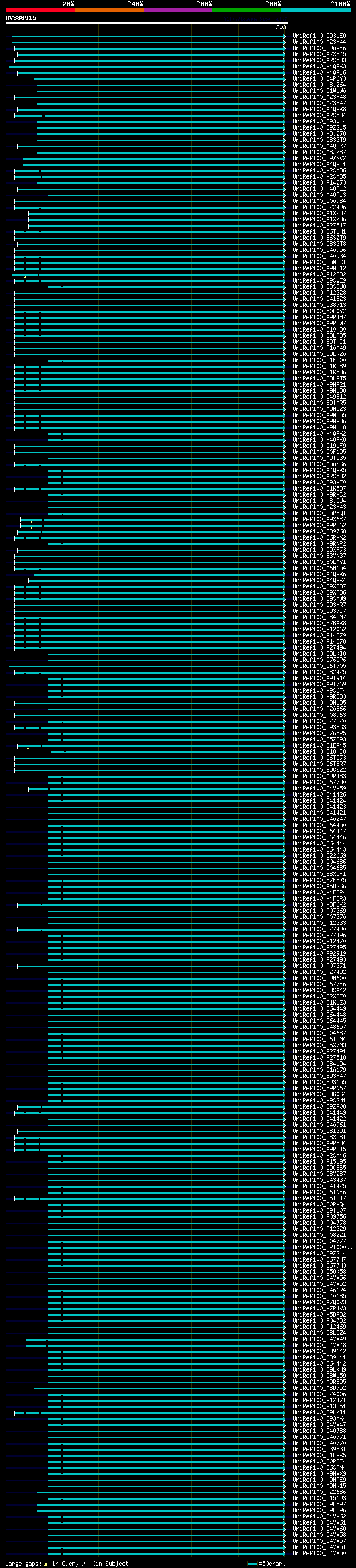Select the UniRef100_P14273 label
Image resolution: width=356 pixels, height=1568 pixels.
tap(319, 182)
